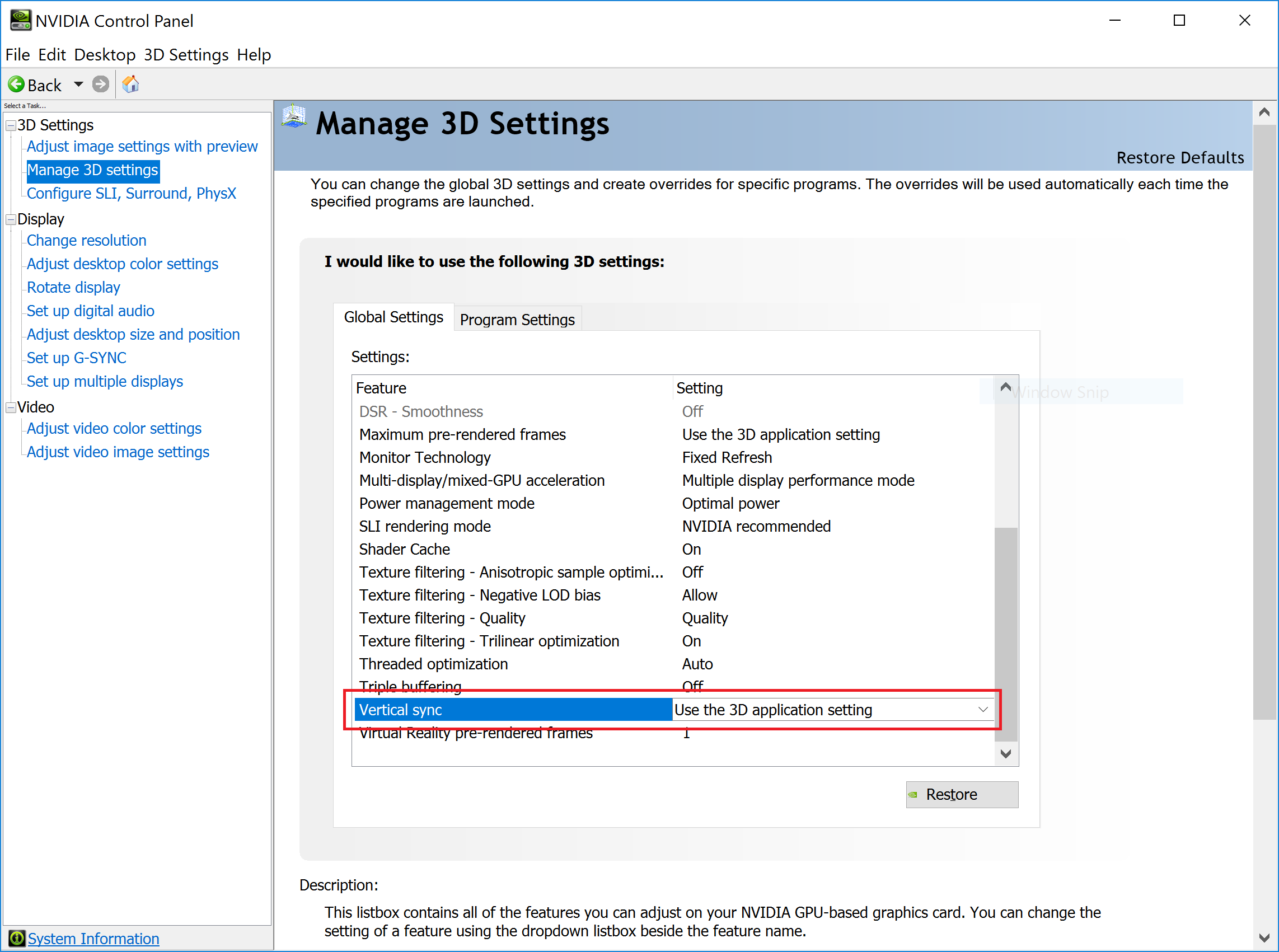The height and width of the screenshot is (952, 1279).
Task: Select Texture filtering - Anisotropic sample row
Action: (x=673, y=572)
